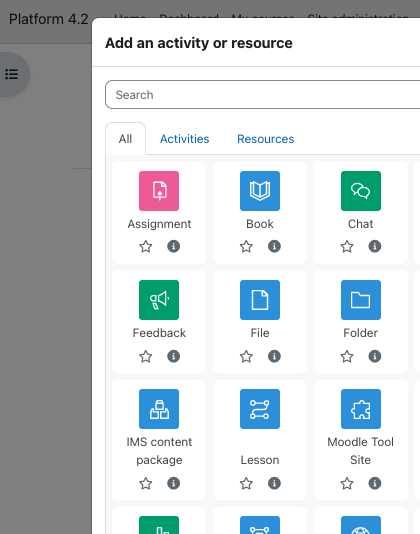Select the File resource icon
Viewport: 420px width, 534px height.
click(260, 300)
